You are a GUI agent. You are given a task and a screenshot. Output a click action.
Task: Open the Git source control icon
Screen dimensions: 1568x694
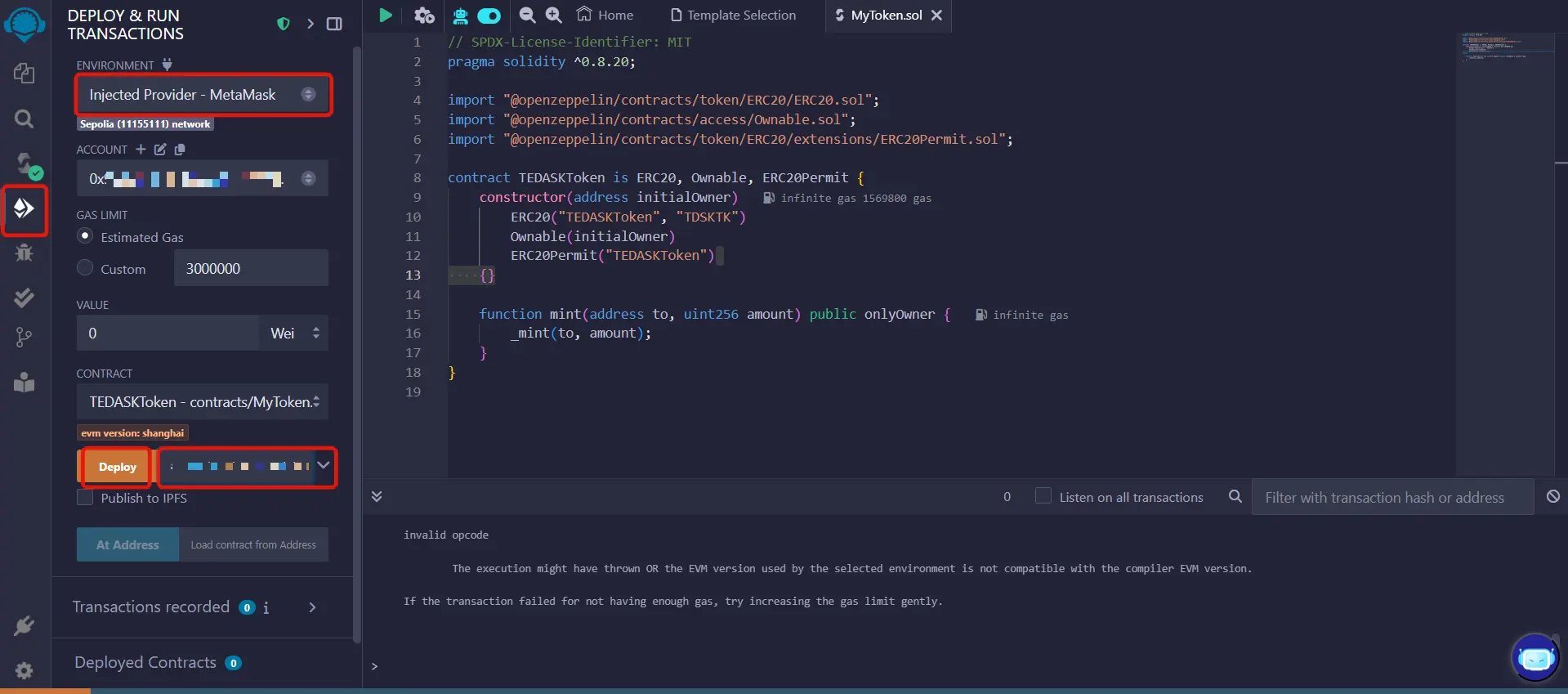[x=25, y=338]
